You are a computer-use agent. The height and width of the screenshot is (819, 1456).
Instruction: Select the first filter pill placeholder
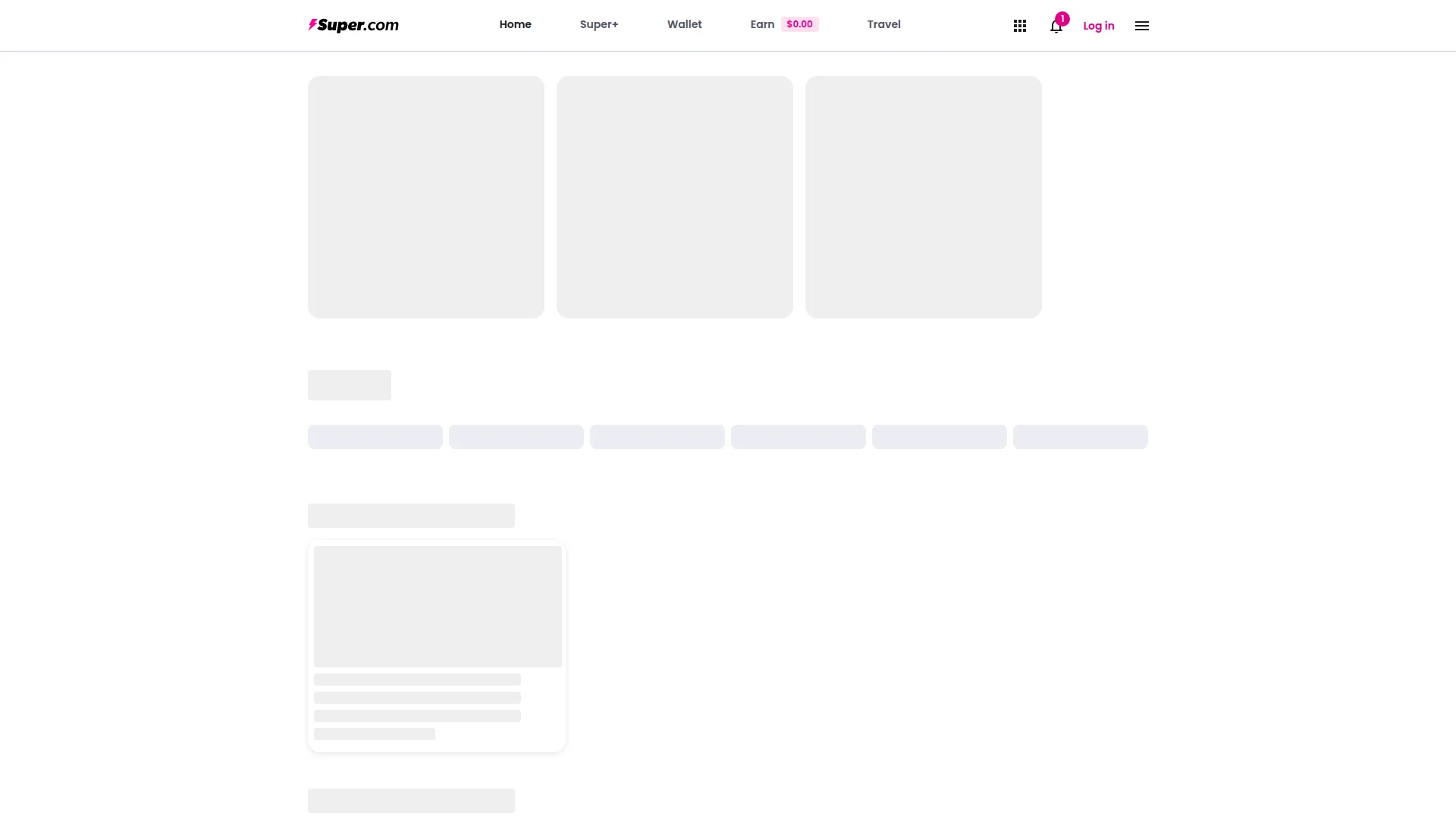(x=375, y=437)
